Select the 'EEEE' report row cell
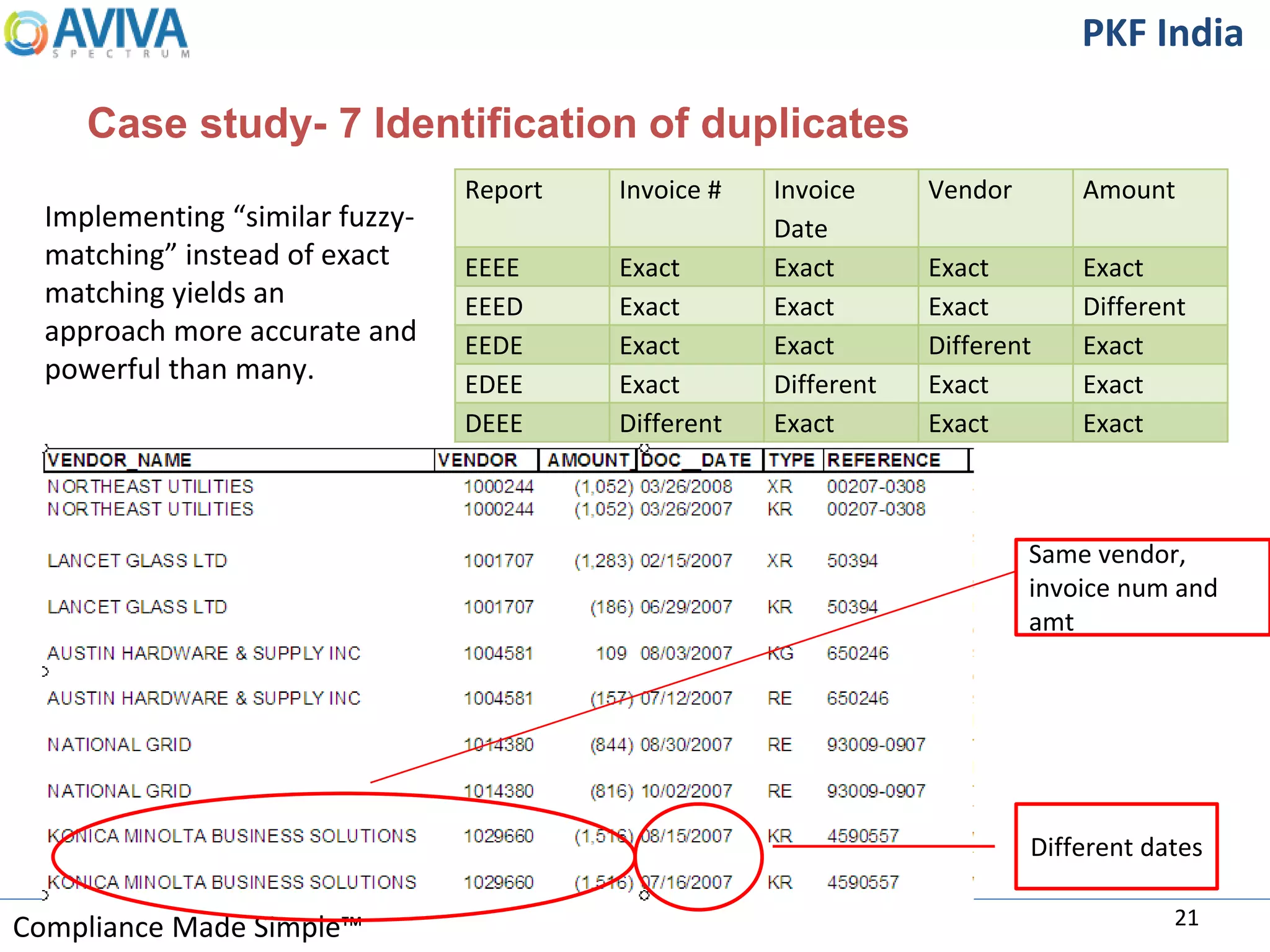The height and width of the screenshot is (952, 1270). 532,267
